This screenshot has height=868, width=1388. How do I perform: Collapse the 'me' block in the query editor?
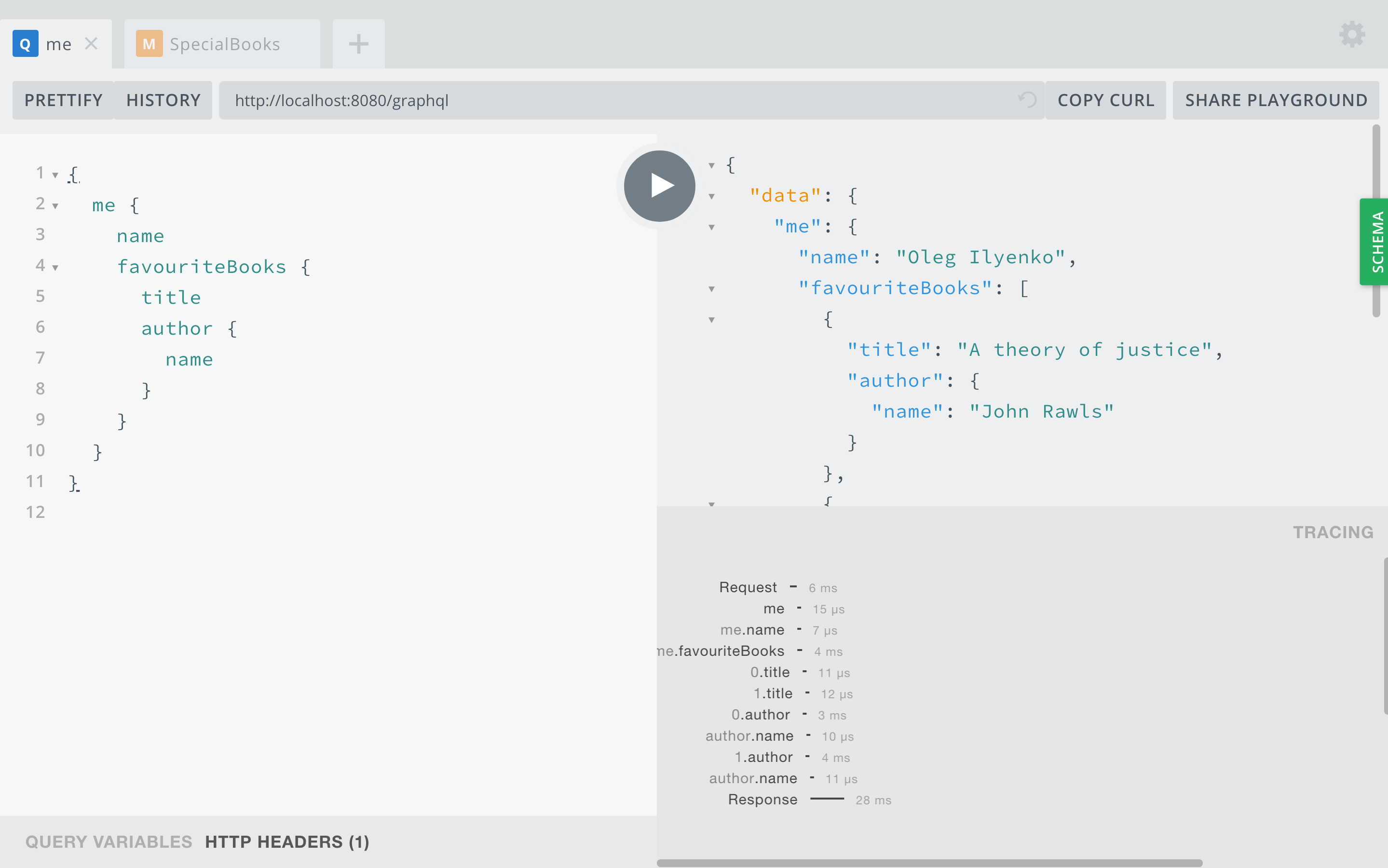[x=54, y=205]
